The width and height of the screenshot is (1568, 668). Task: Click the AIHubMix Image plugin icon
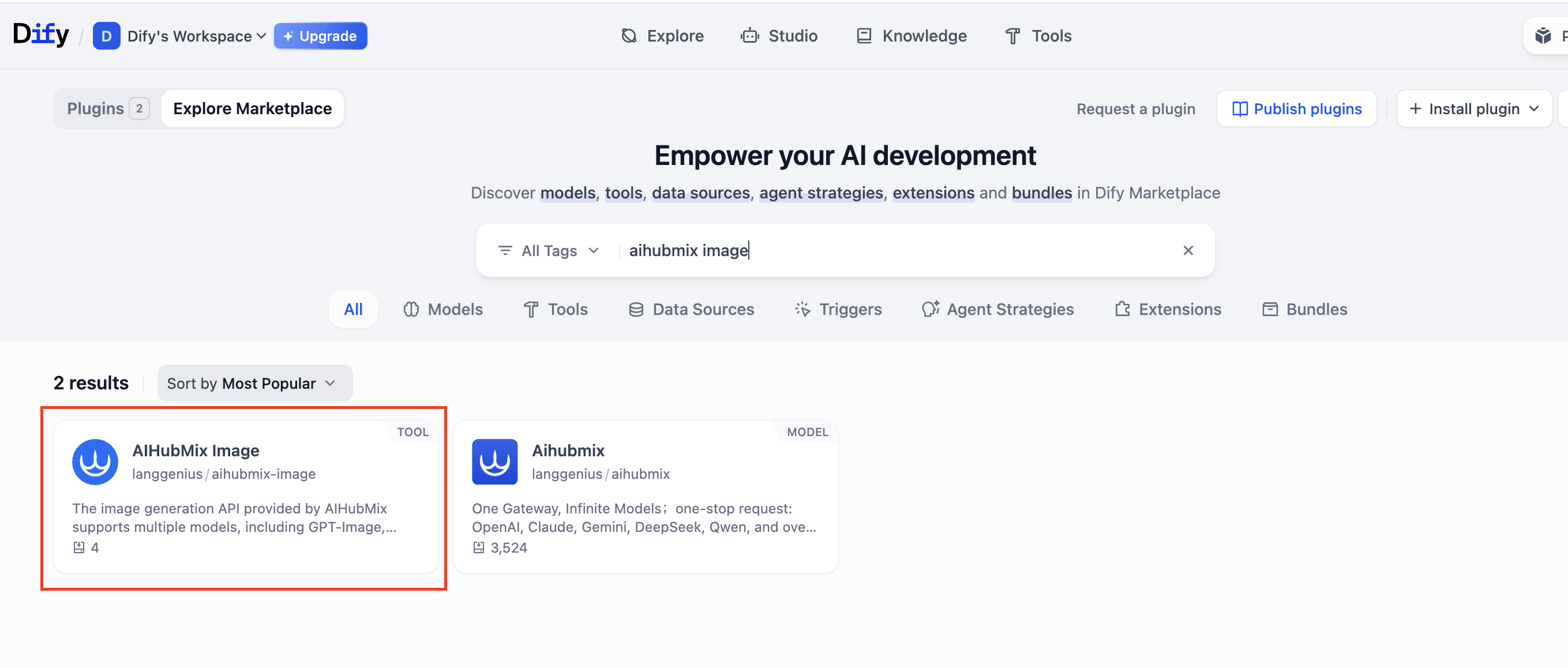[x=95, y=461]
